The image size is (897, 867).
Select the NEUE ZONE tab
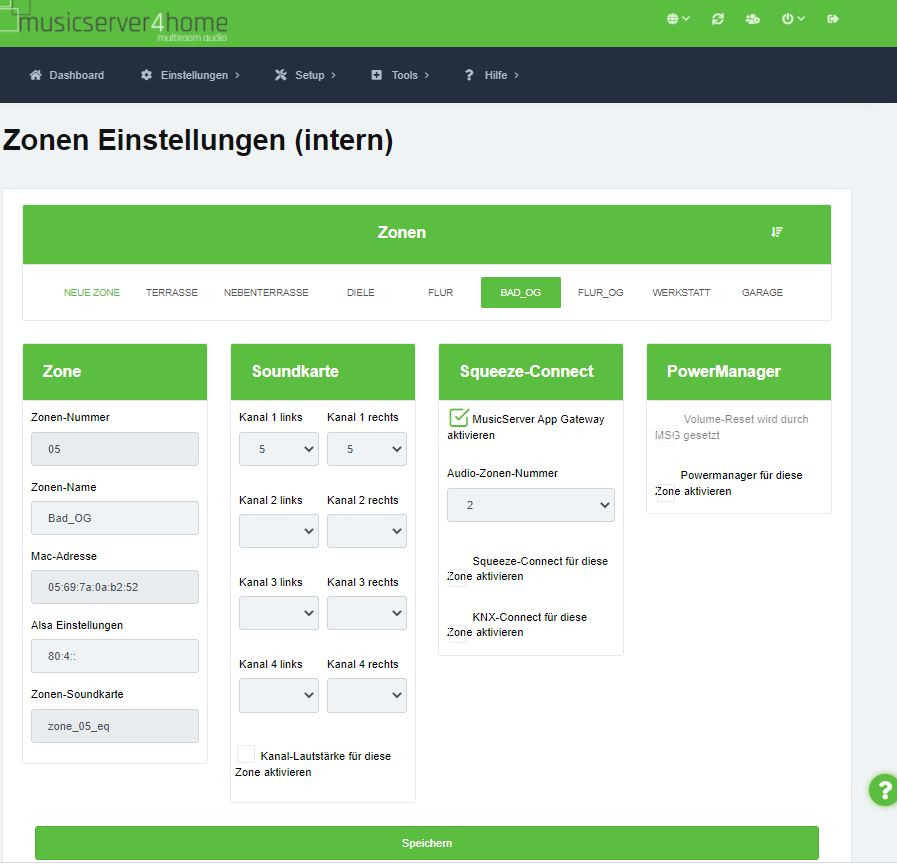pyautogui.click(x=92, y=292)
